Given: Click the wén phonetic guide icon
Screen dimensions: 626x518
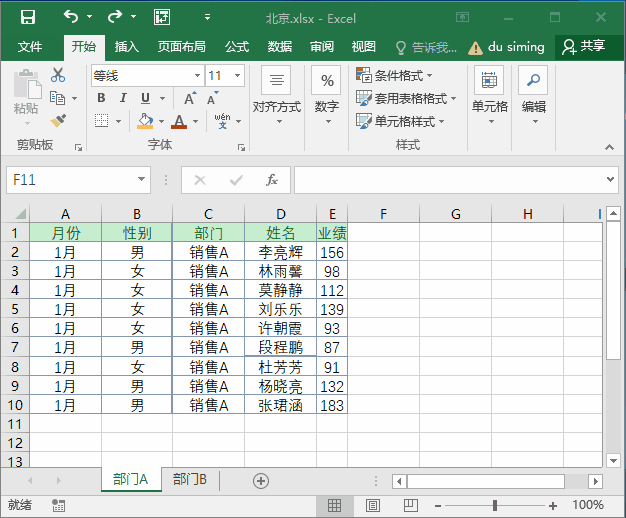Looking at the screenshot, I should pyautogui.click(x=222, y=121).
